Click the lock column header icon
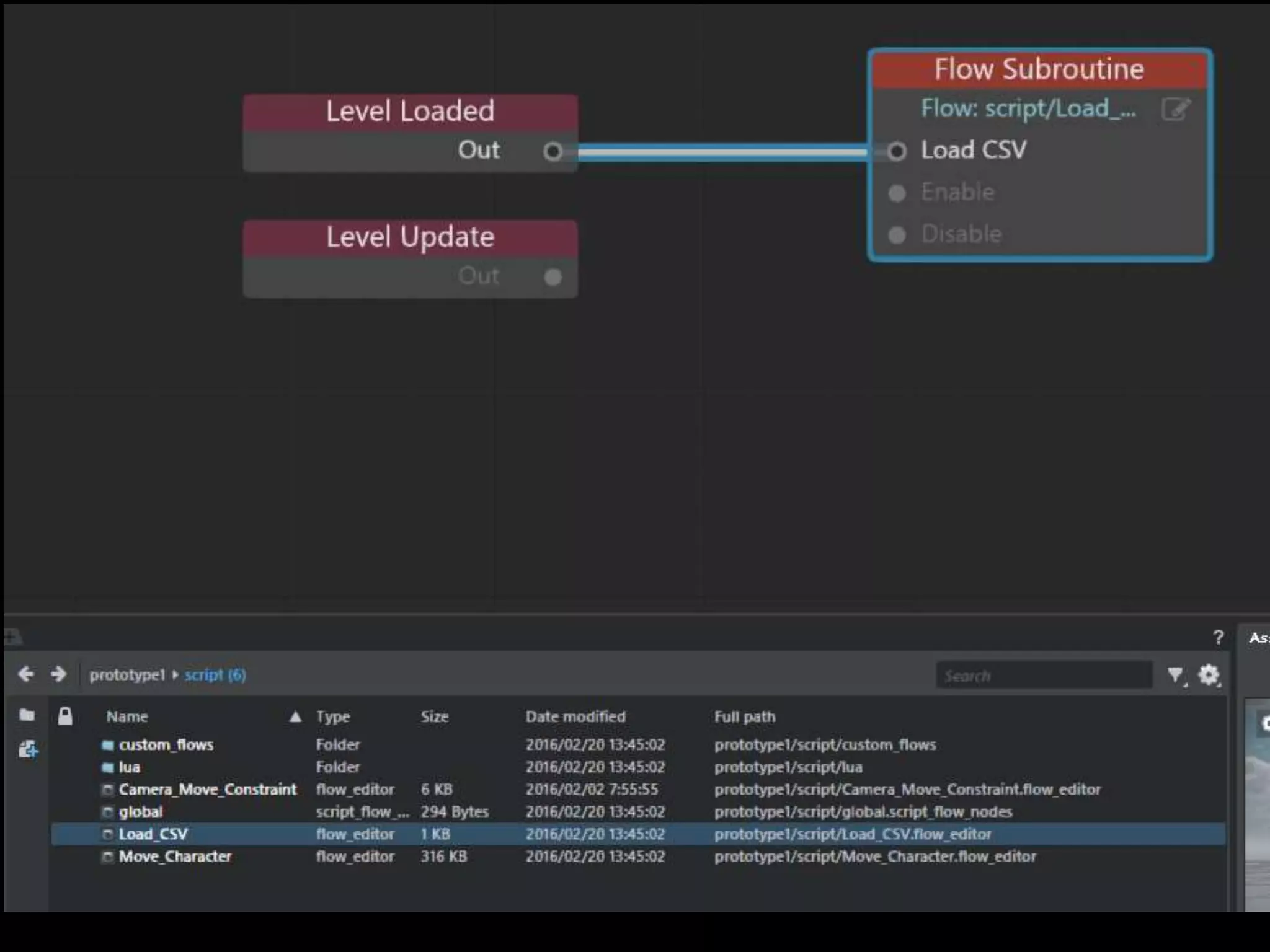This screenshot has width=1270, height=952. click(65, 716)
